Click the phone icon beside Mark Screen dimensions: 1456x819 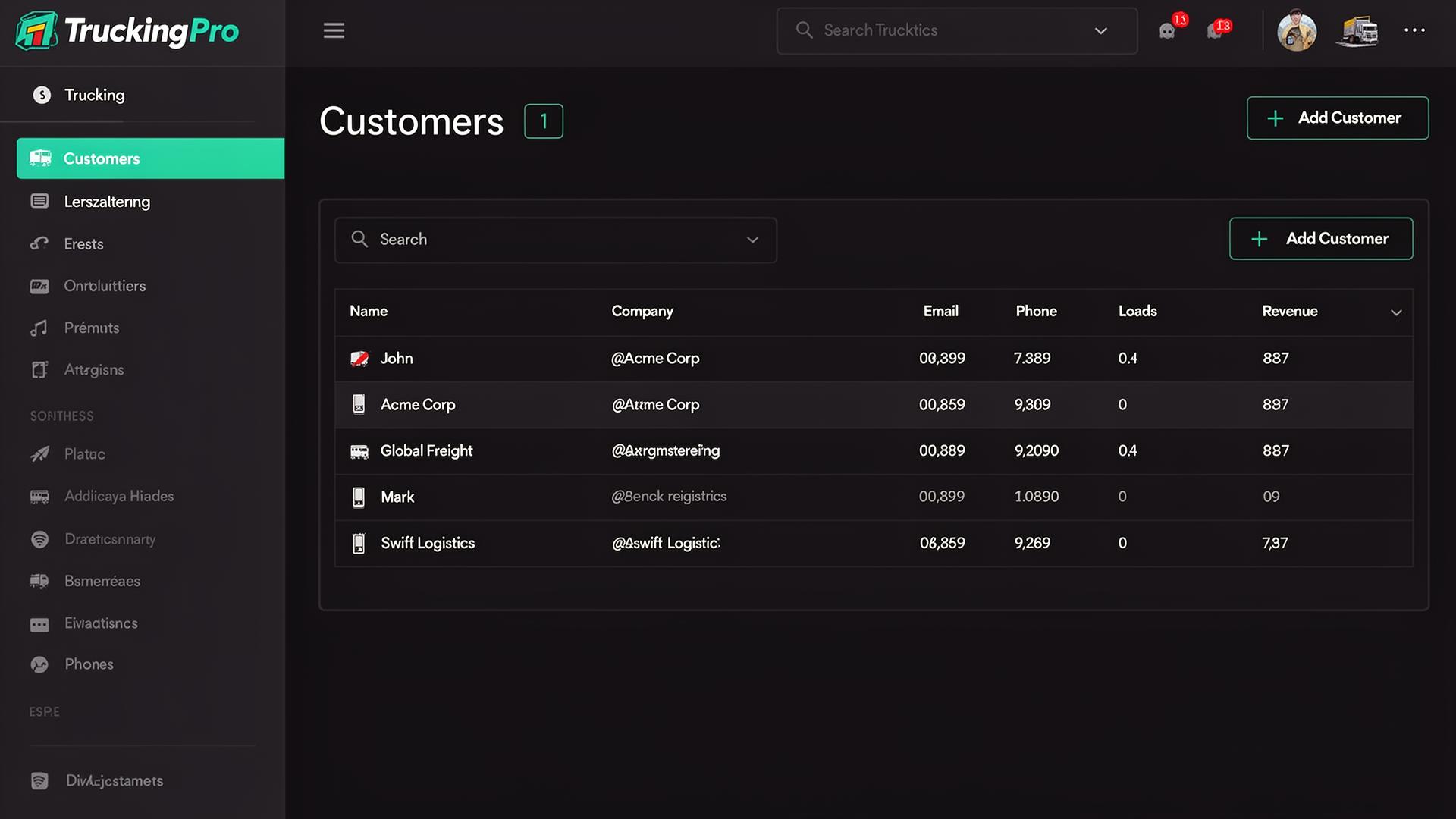359,497
